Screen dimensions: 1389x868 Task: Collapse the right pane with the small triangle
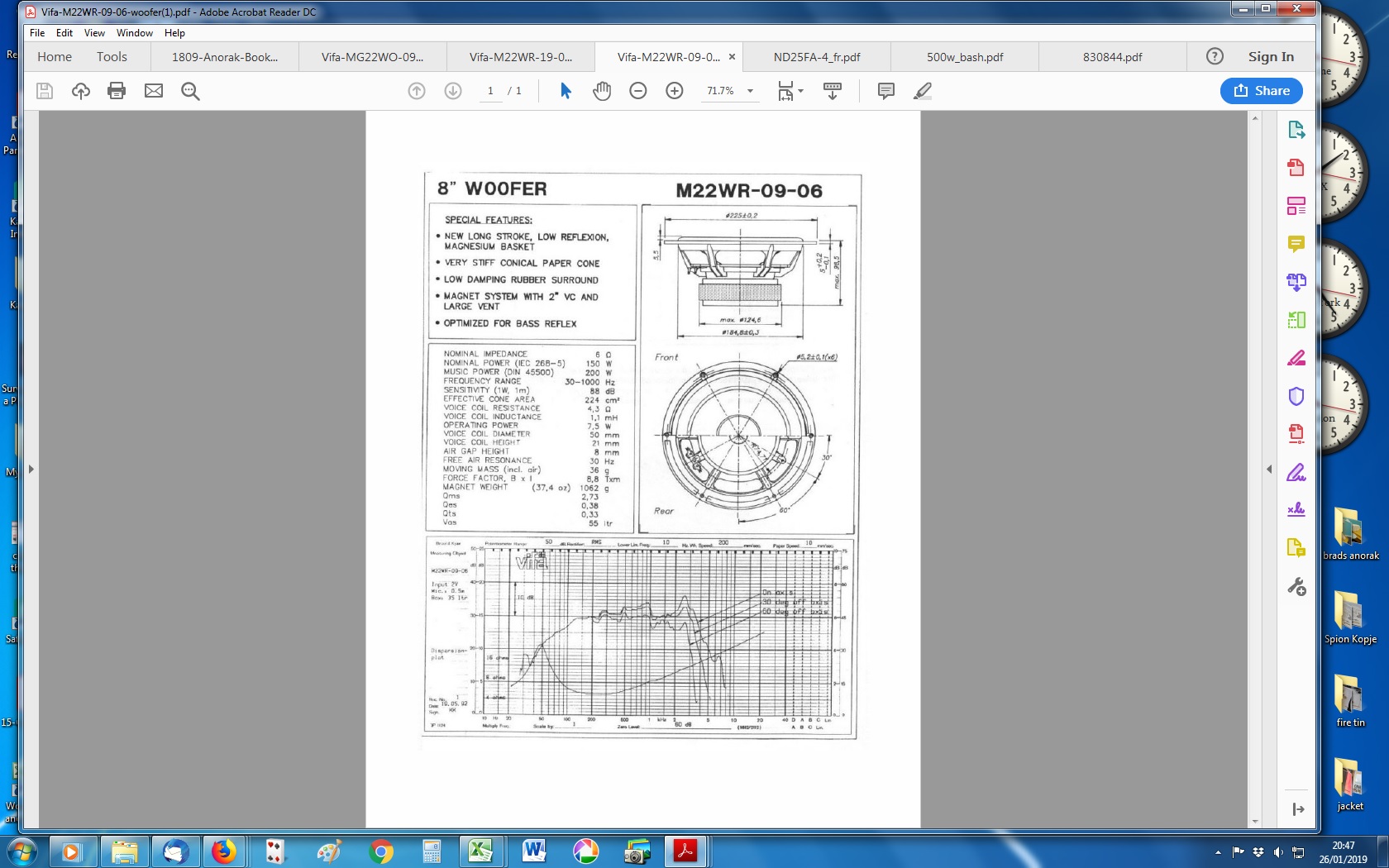pos(1269,469)
